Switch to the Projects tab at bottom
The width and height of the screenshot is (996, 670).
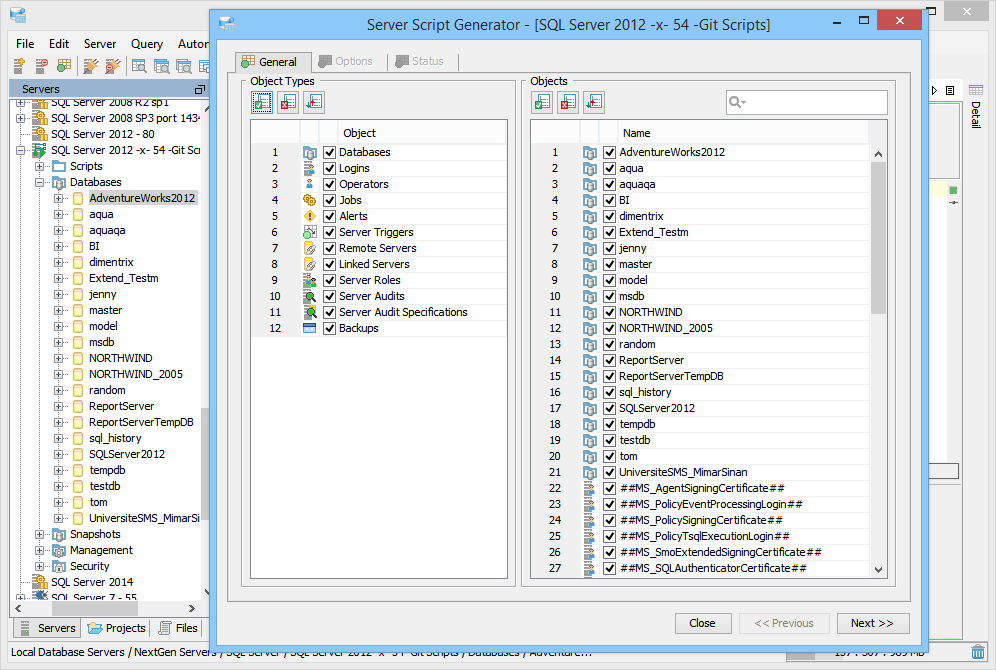[117, 628]
